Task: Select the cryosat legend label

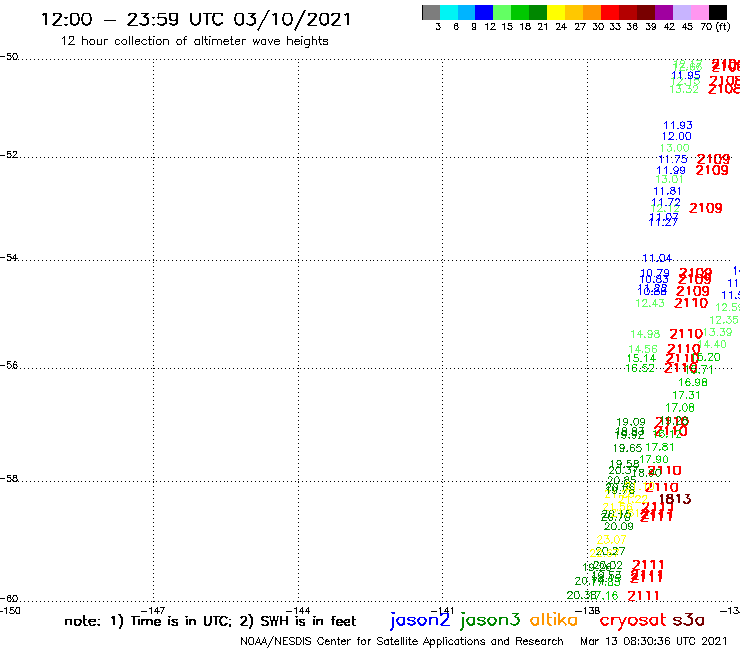Action: (x=633, y=620)
